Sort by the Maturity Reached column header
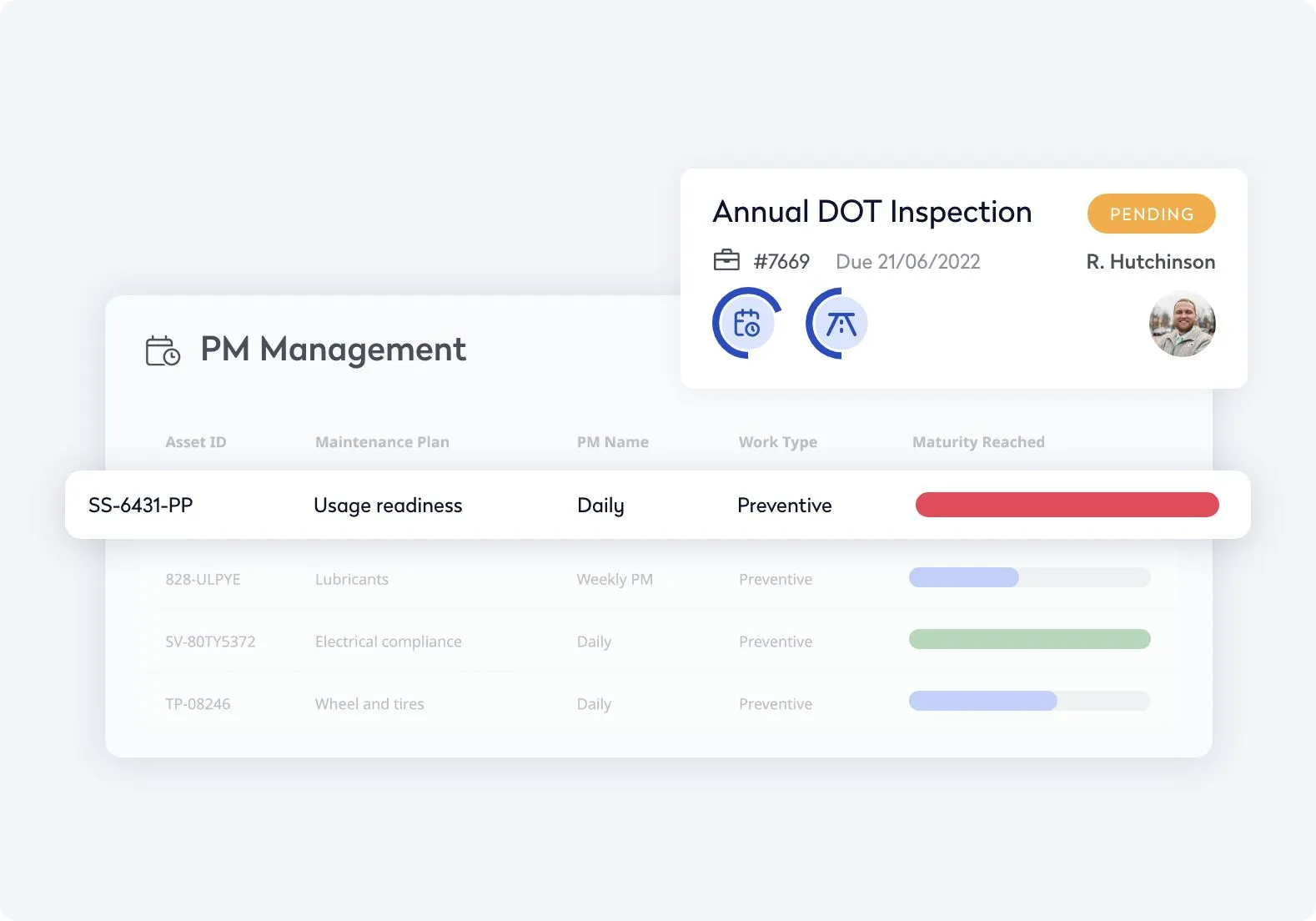Image resolution: width=1316 pixels, height=921 pixels. coord(978,442)
